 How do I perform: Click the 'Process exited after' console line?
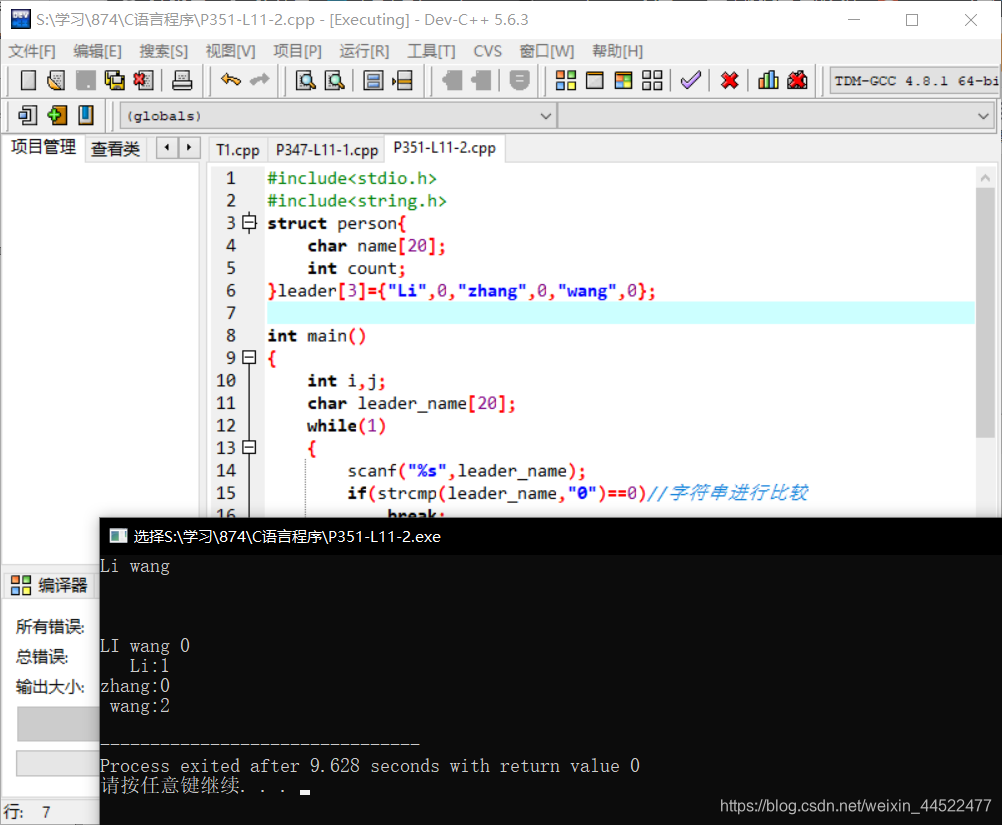(x=369, y=766)
